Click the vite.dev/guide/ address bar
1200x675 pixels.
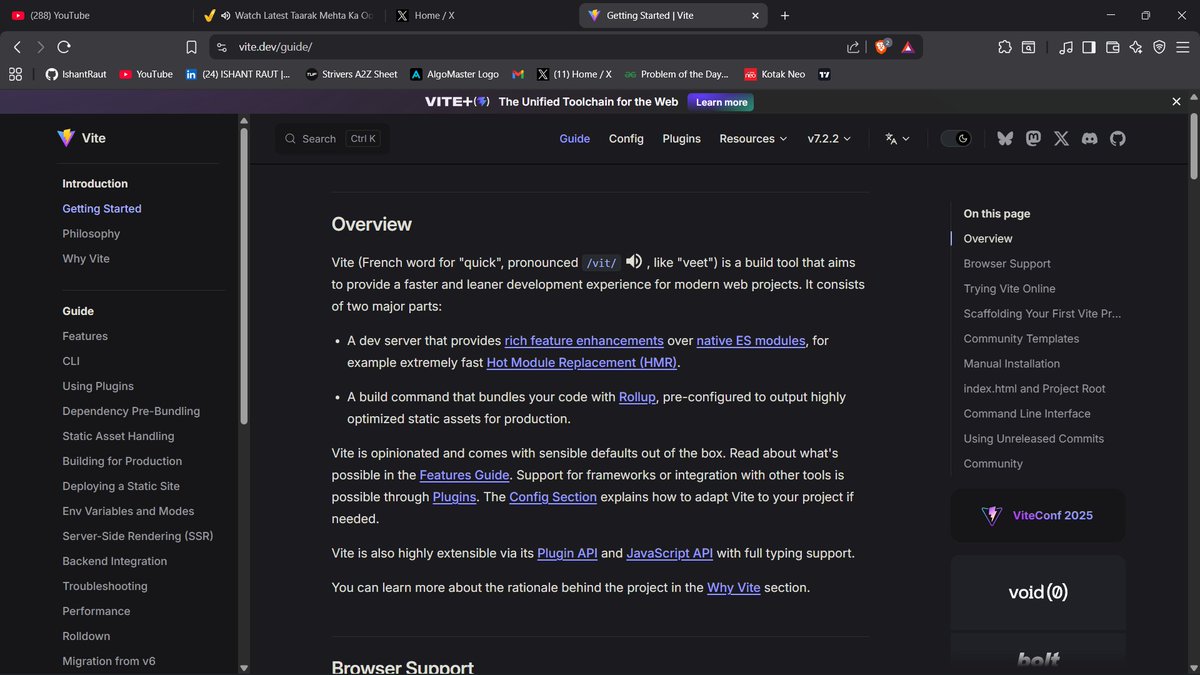[x=530, y=47]
